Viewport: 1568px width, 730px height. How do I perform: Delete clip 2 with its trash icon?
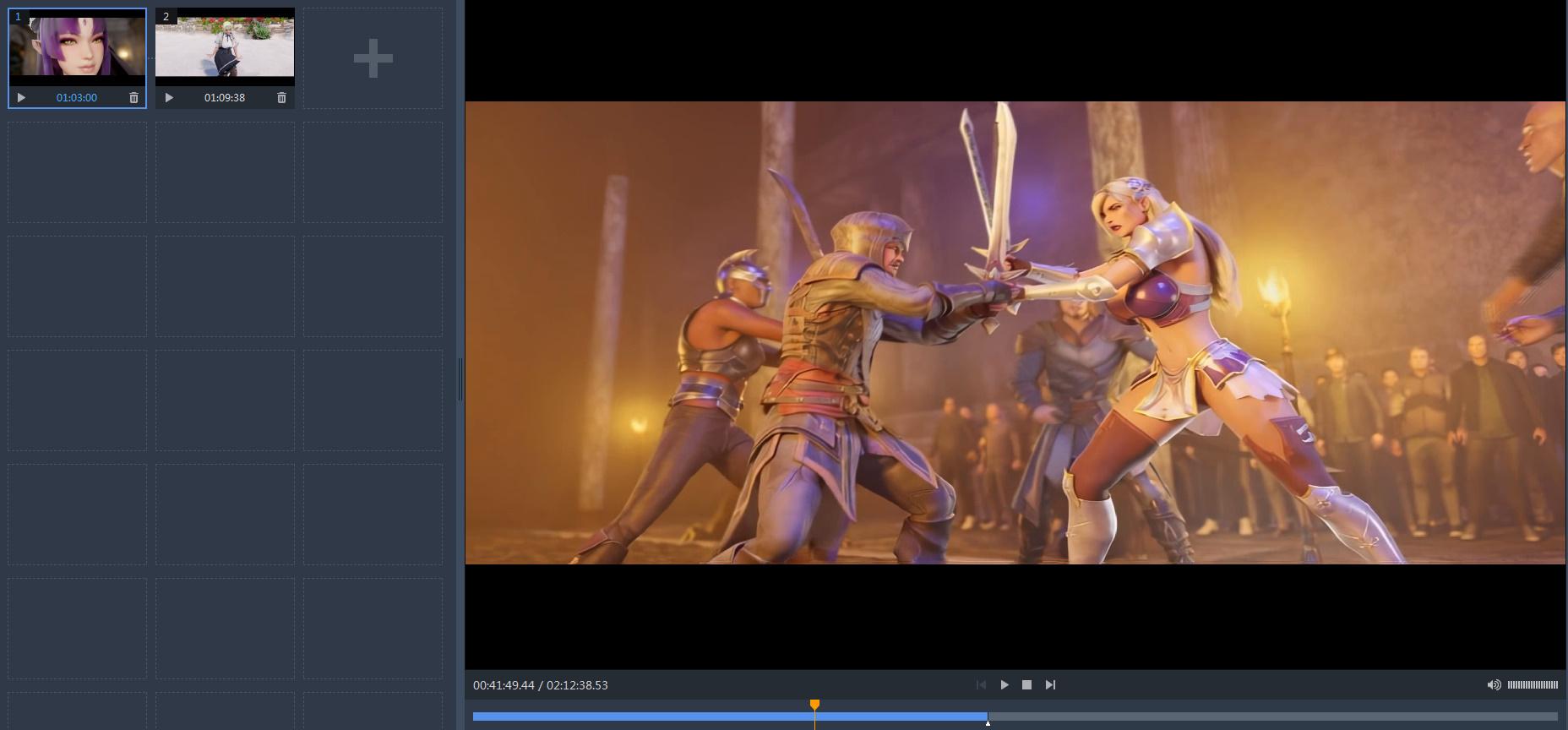(x=281, y=98)
